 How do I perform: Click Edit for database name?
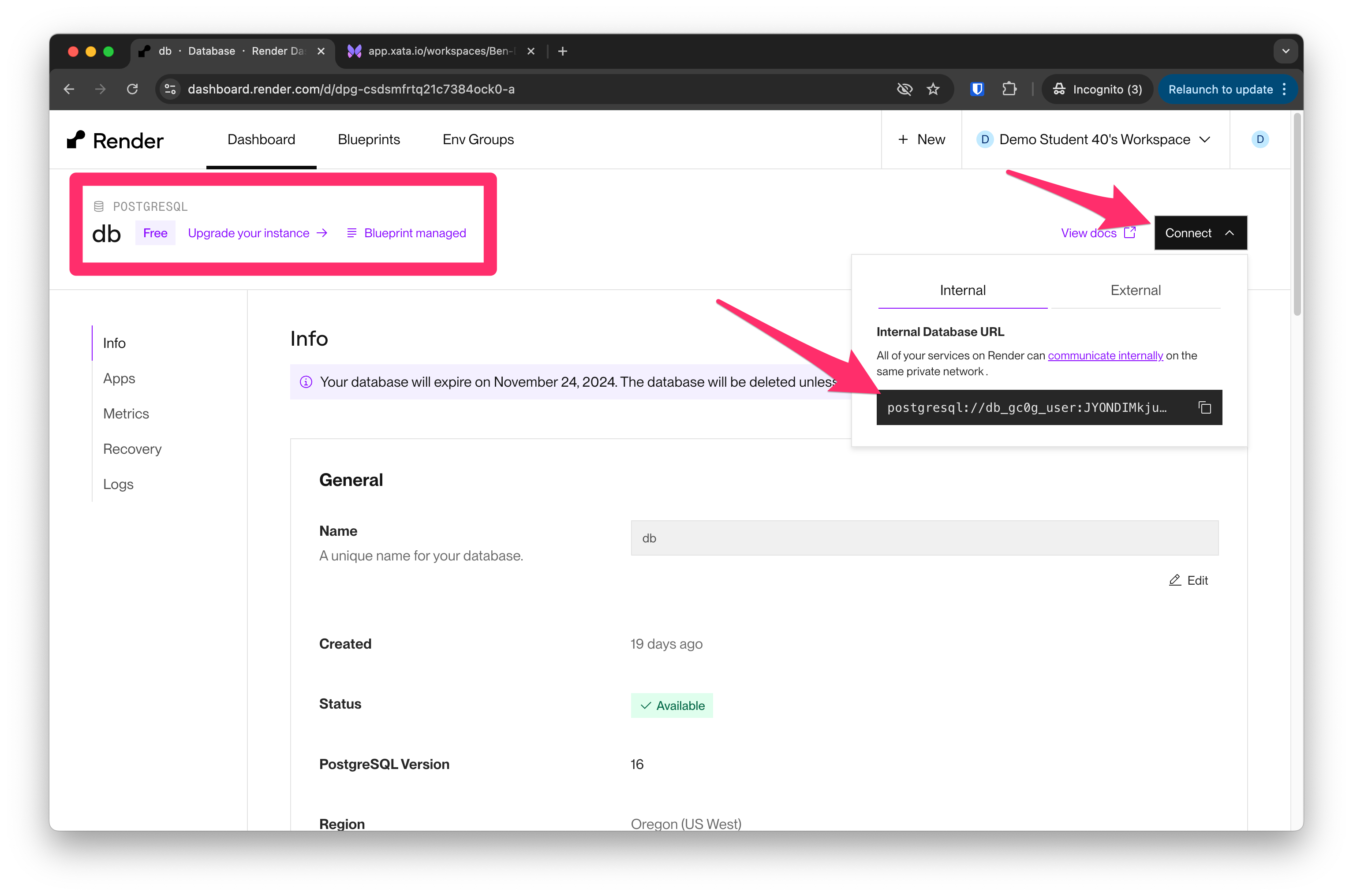click(x=1188, y=580)
